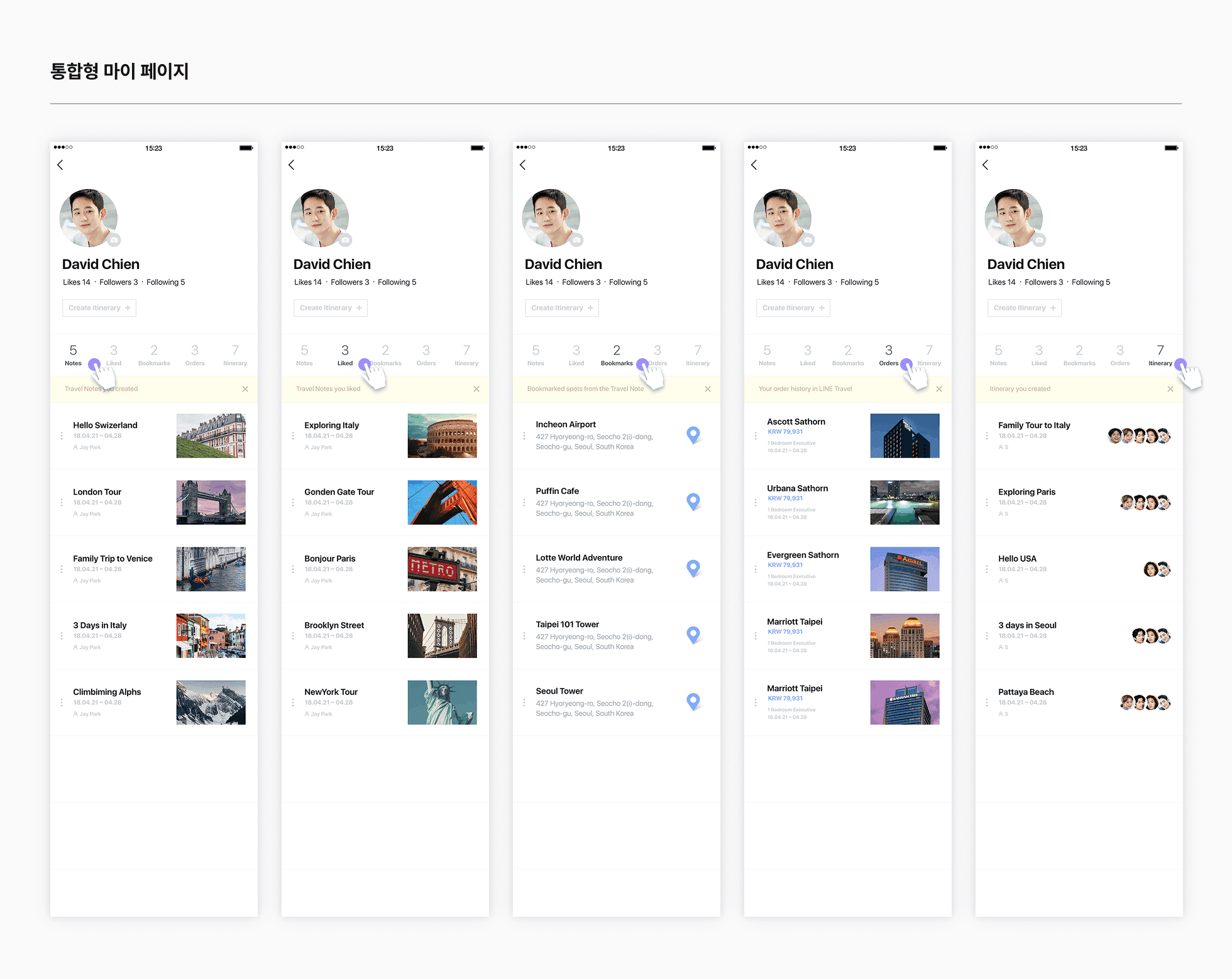This screenshot has height=979, width=1232.
Task: Tap member avatars on Family Tour to Italy
Action: (1138, 435)
